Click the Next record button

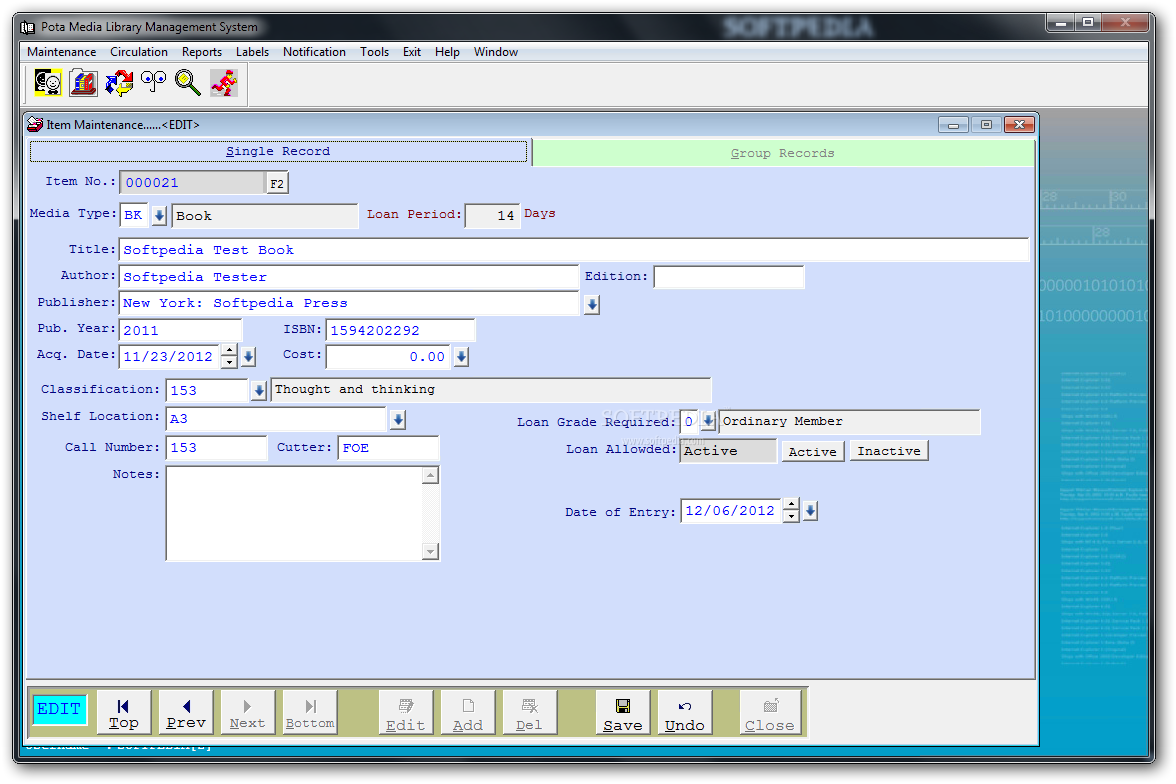(x=248, y=712)
